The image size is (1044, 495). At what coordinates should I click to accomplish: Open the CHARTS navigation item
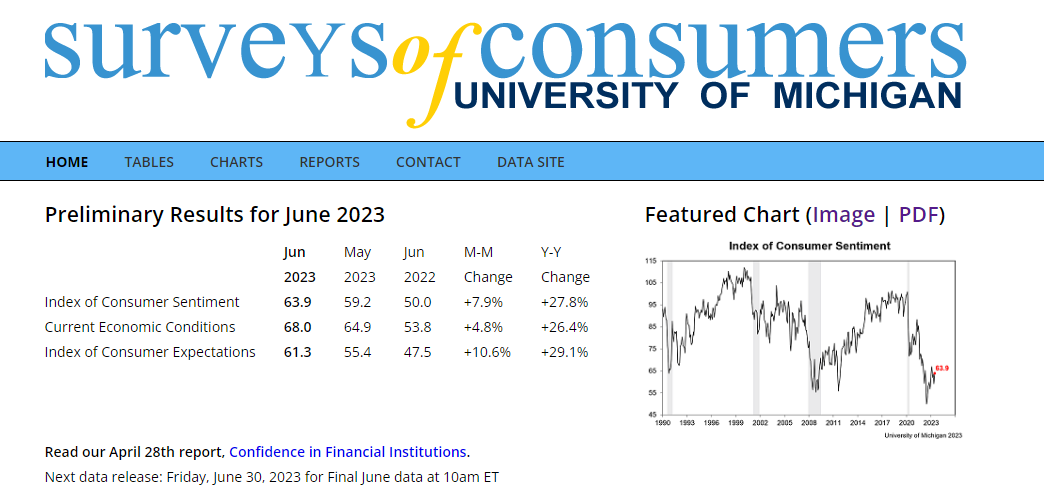[x=236, y=162]
